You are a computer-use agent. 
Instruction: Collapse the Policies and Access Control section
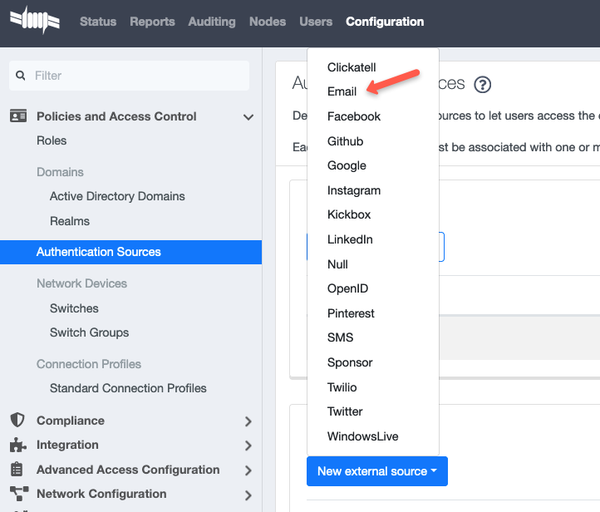tap(248, 117)
